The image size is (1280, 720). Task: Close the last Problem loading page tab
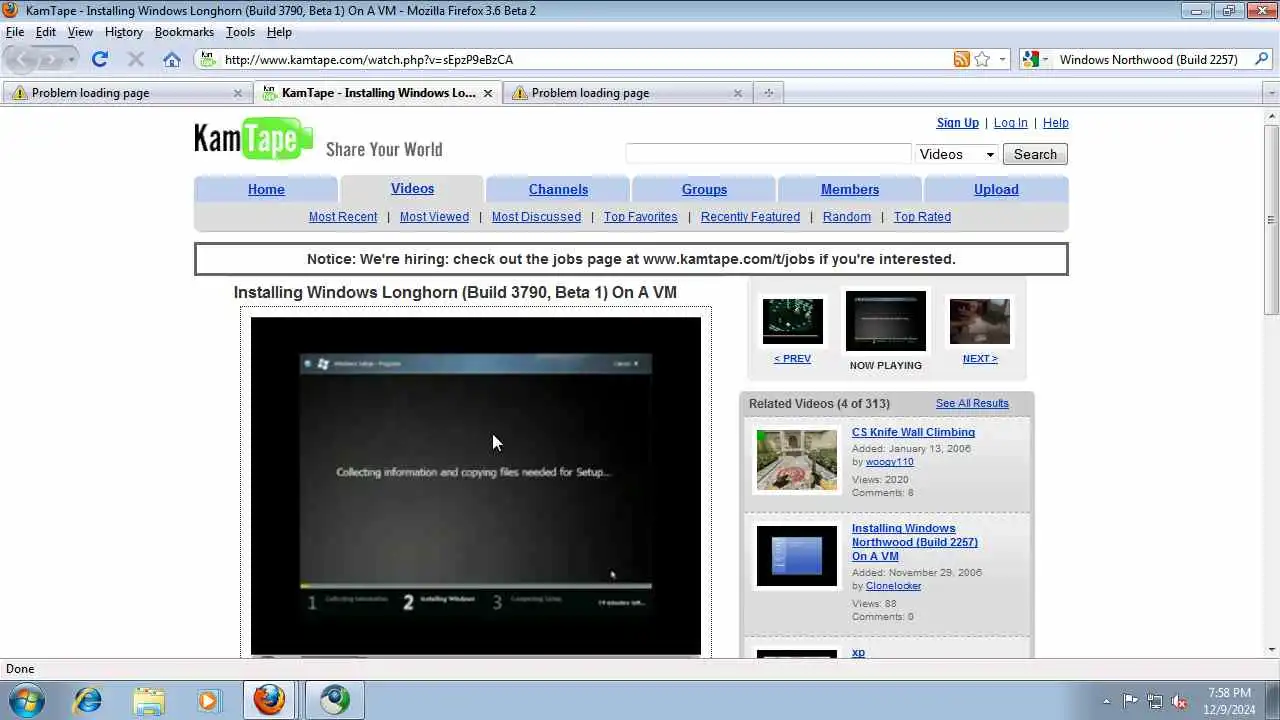tap(738, 93)
